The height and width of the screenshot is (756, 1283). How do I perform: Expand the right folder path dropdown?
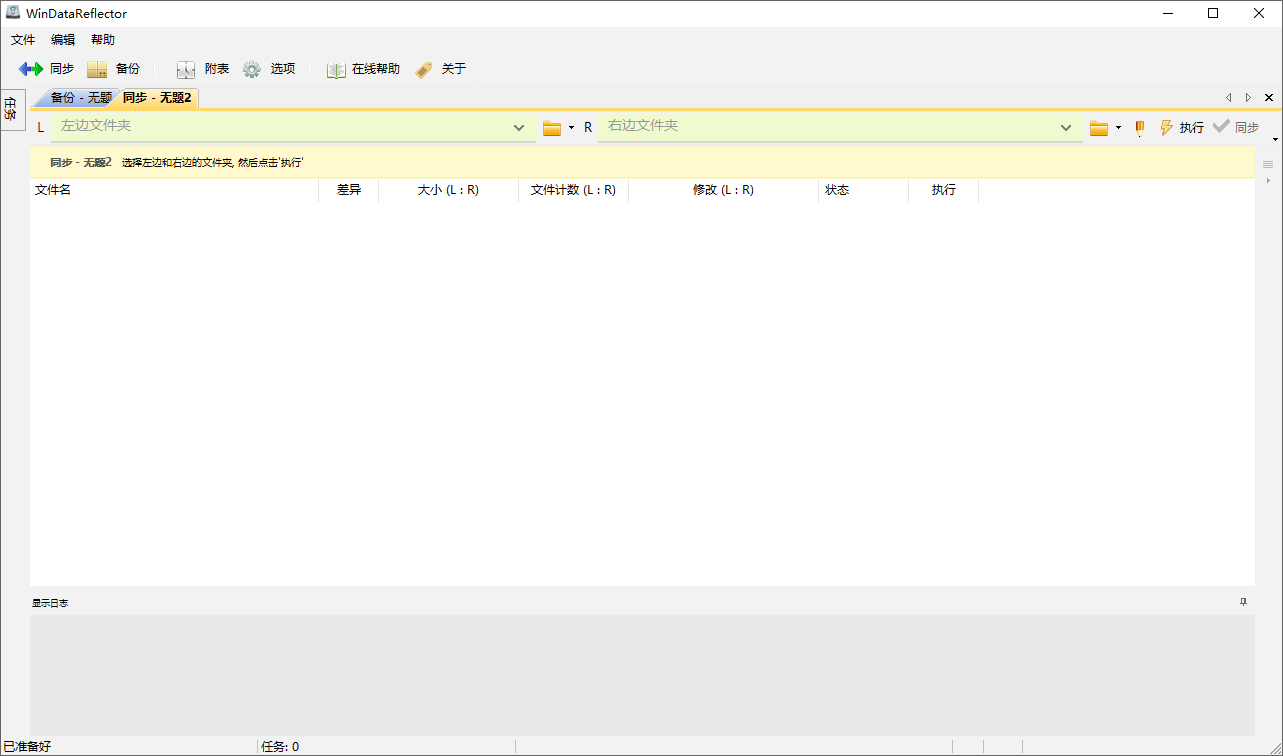1066,128
